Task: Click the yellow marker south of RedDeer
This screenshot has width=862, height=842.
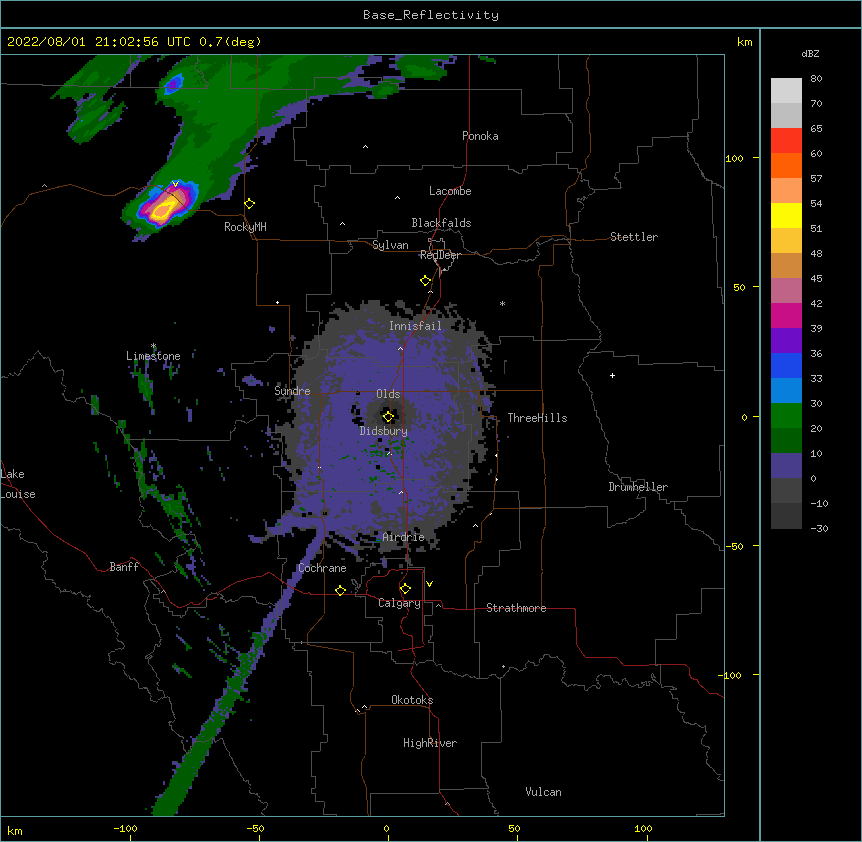Action: tap(426, 281)
